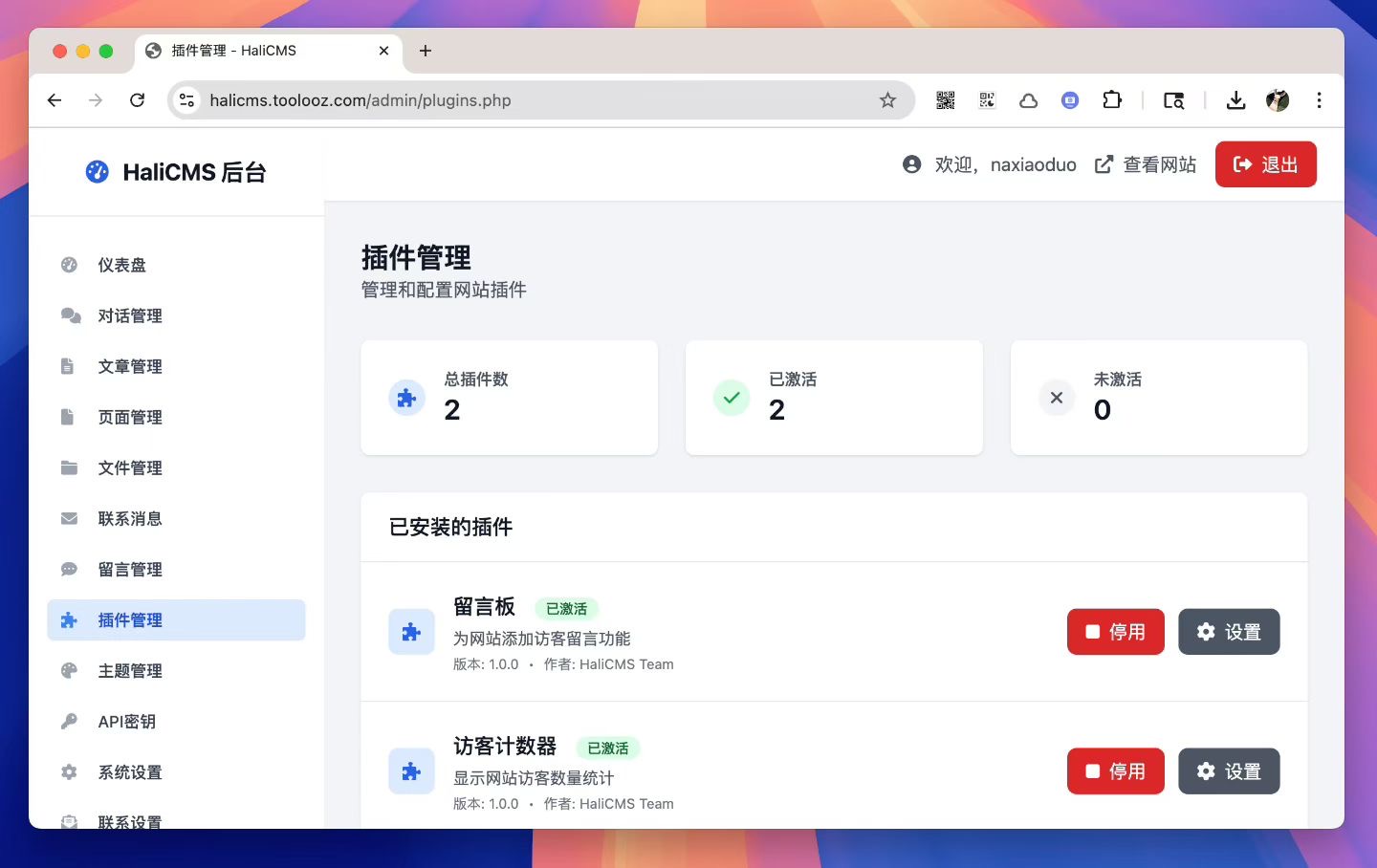Click the puzzle icon beside 留言板 plugin

pos(411,632)
